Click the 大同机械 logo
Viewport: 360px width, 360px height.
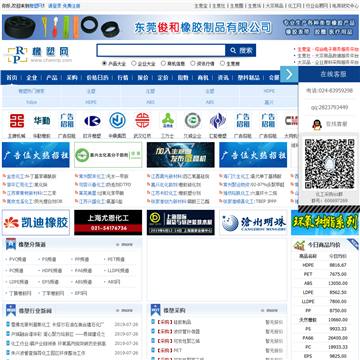[291, 121]
